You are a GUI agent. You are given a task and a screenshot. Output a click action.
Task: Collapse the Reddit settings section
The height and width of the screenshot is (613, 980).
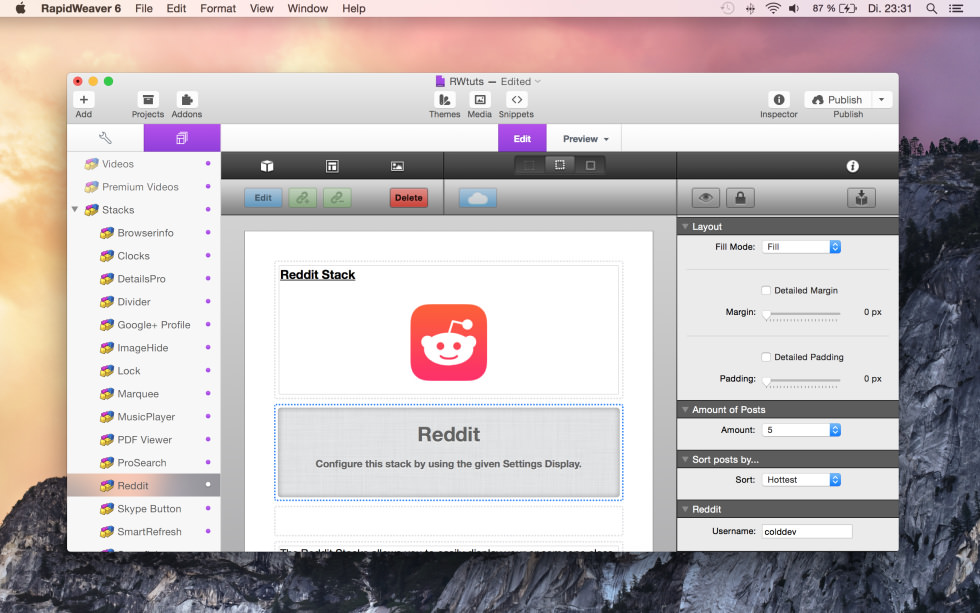coord(686,509)
